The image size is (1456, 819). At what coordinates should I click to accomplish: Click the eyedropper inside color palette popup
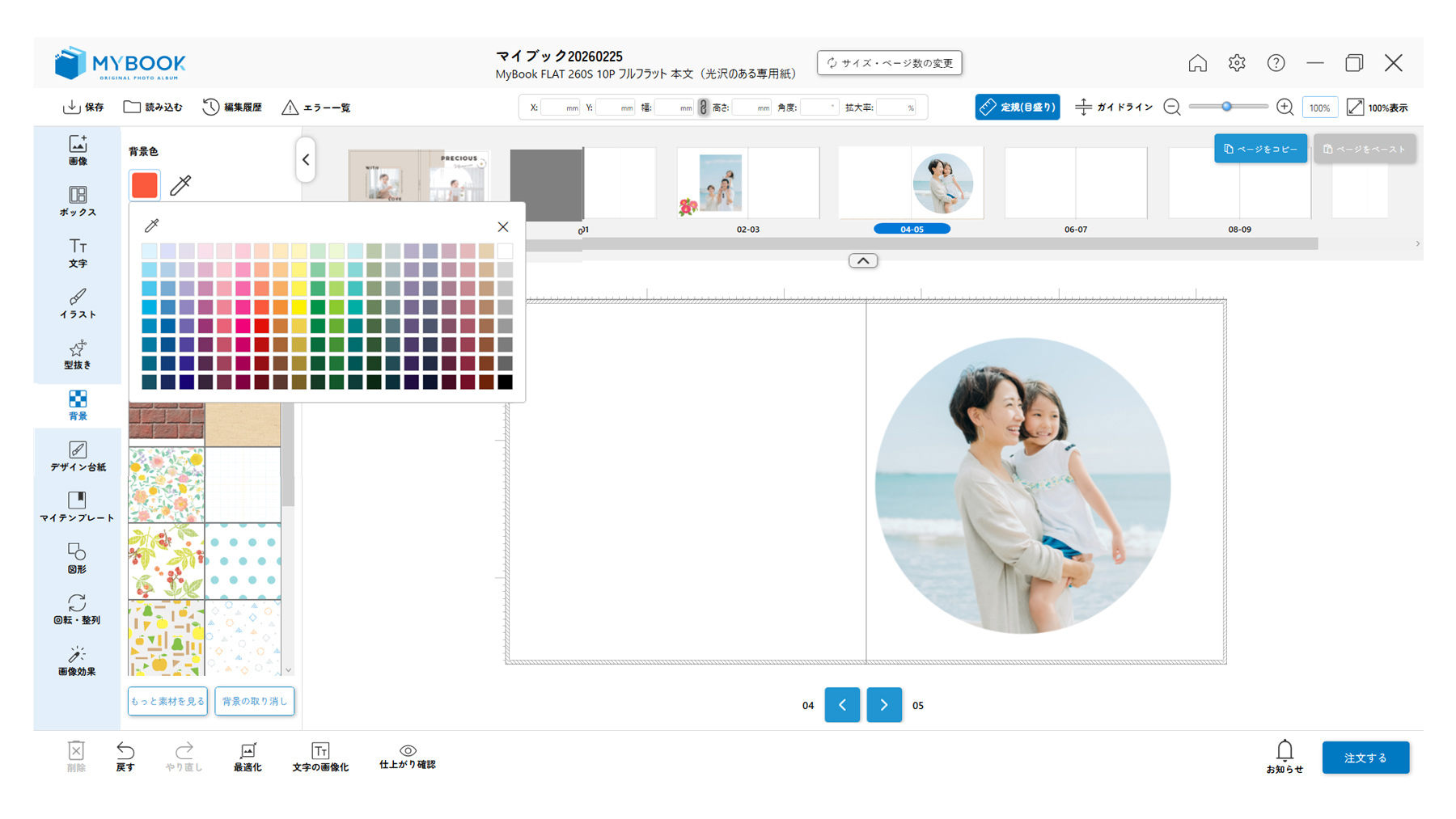(x=151, y=226)
